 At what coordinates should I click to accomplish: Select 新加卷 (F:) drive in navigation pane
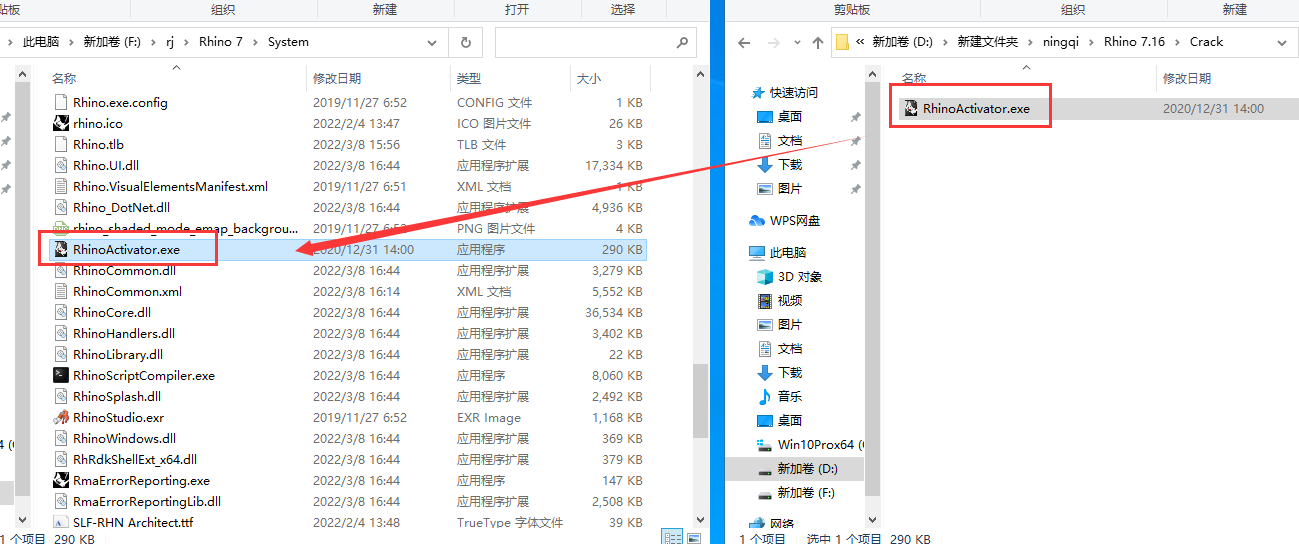796,492
